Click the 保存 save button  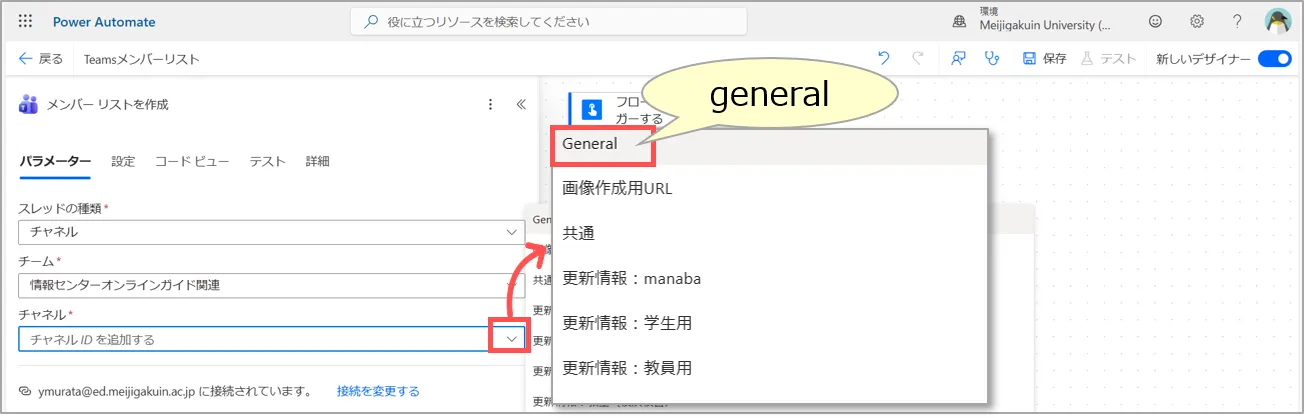[x=1044, y=59]
